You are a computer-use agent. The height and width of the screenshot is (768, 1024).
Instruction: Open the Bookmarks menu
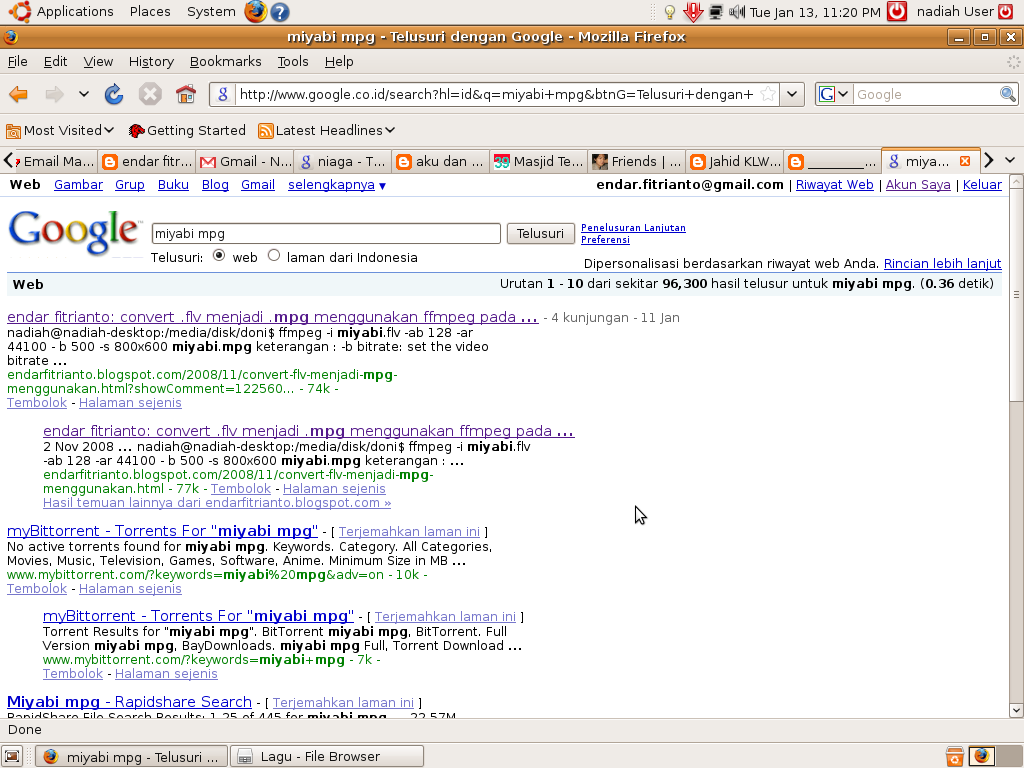click(225, 61)
